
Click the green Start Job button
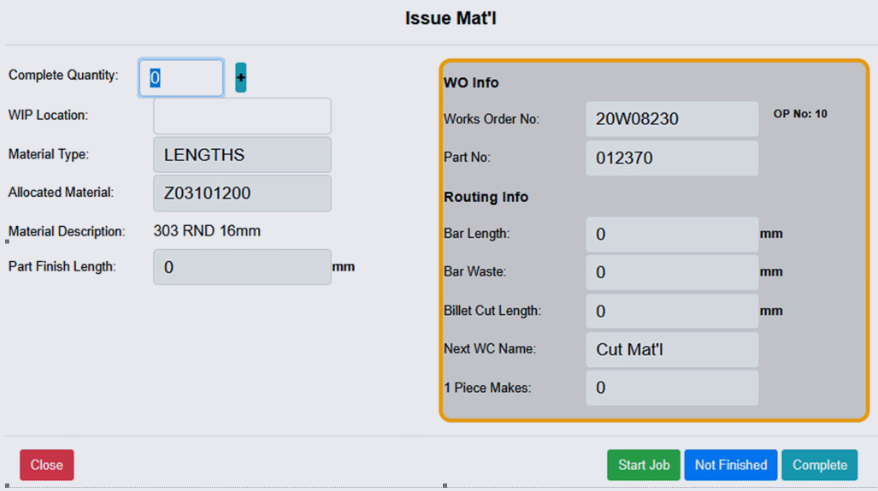pyautogui.click(x=643, y=465)
